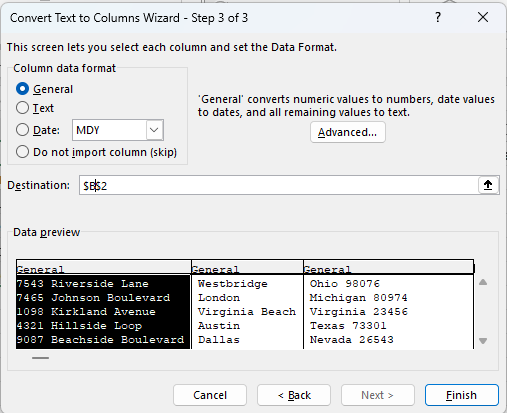Select the first preview column header General
The width and height of the screenshot is (507, 413).
click(x=104, y=268)
